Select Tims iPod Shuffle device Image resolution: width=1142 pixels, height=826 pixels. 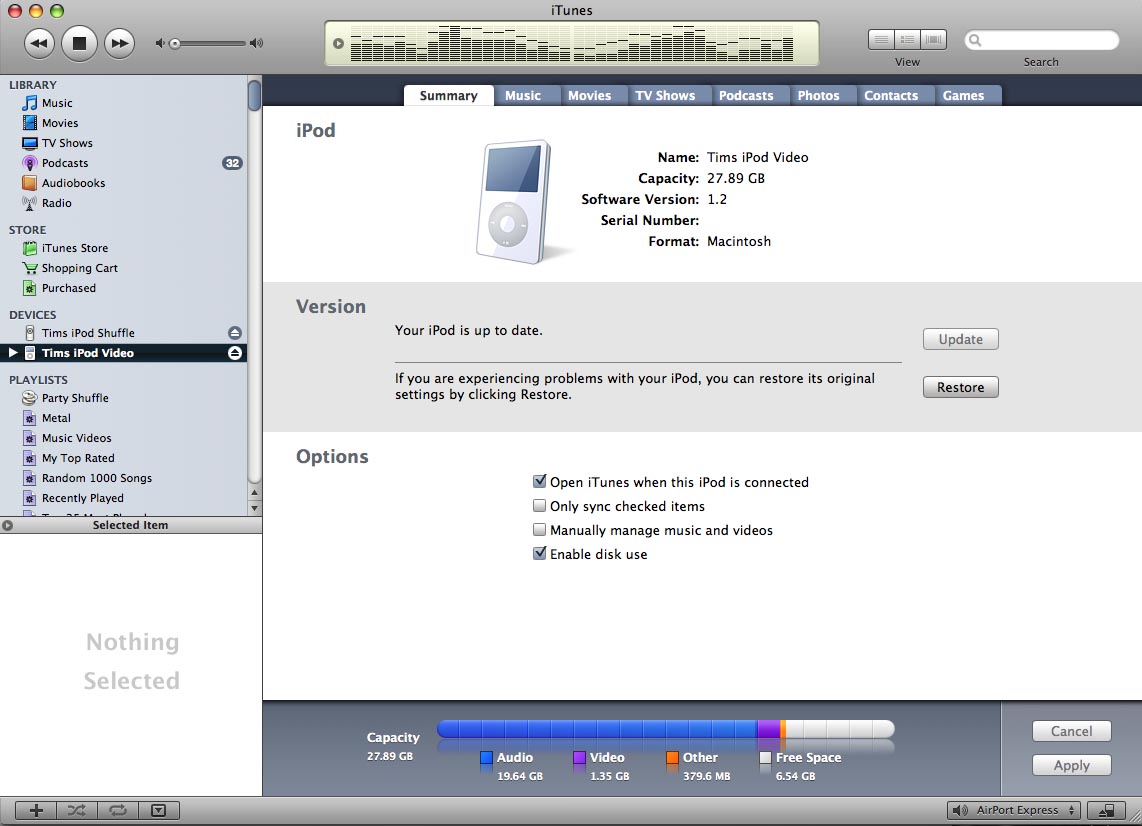(x=88, y=333)
